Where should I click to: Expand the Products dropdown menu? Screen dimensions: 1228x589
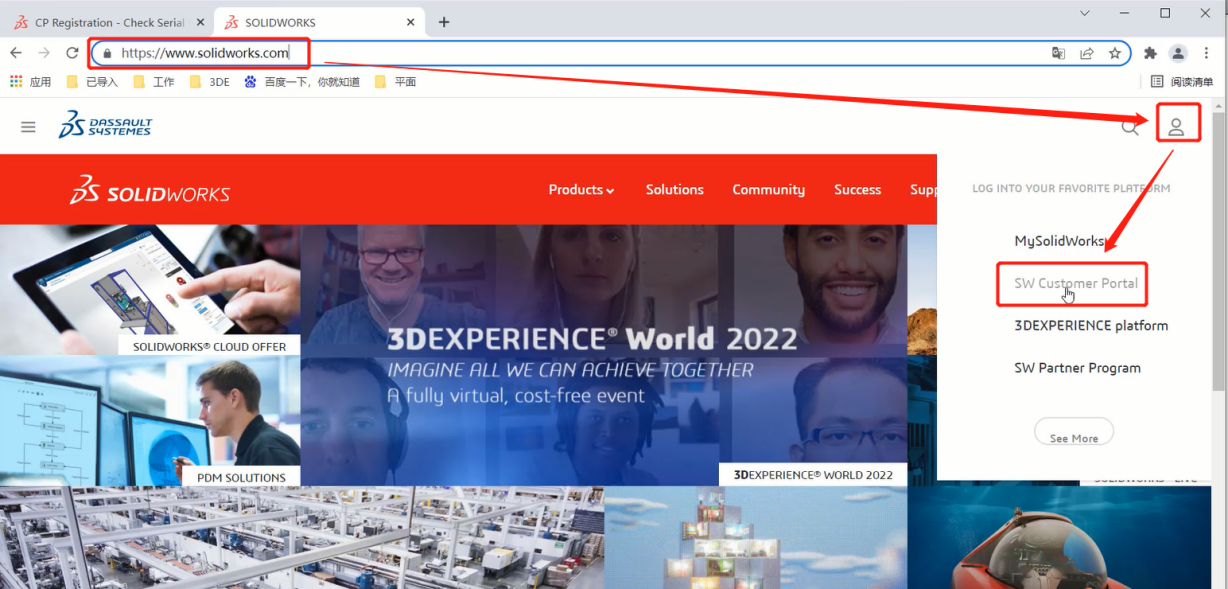[x=581, y=190]
